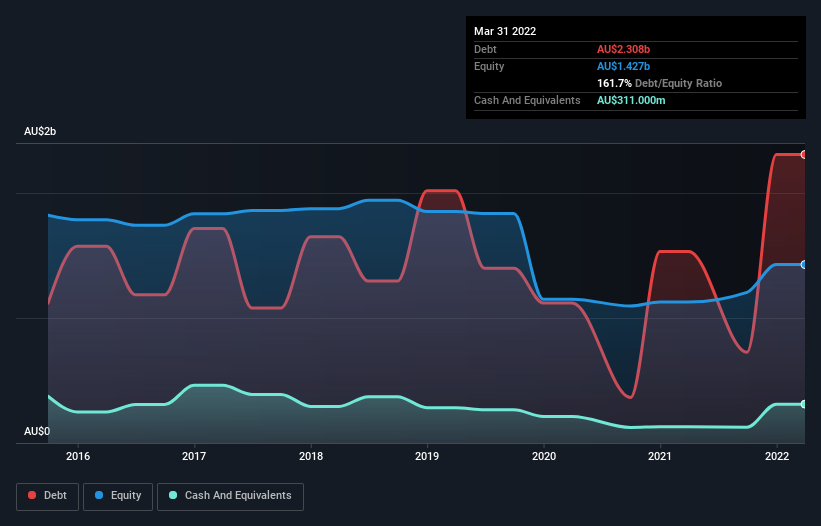The image size is (821, 526).
Task: Click the AU$1.427b equity value
Action: (x=623, y=66)
